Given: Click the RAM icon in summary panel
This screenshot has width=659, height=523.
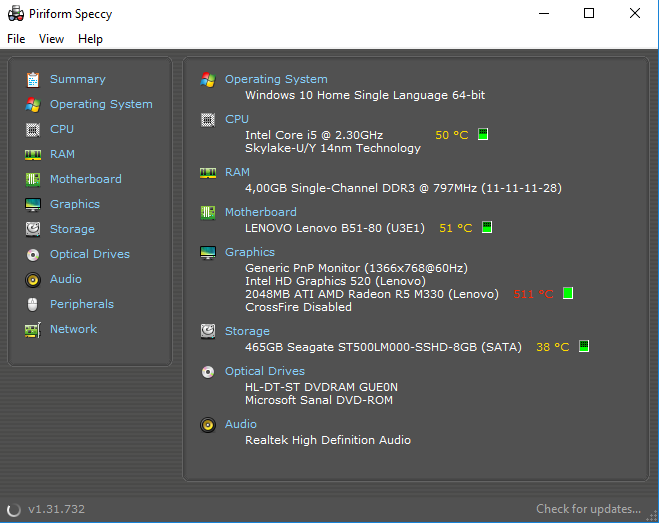Looking at the screenshot, I should (x=208, y=173).
